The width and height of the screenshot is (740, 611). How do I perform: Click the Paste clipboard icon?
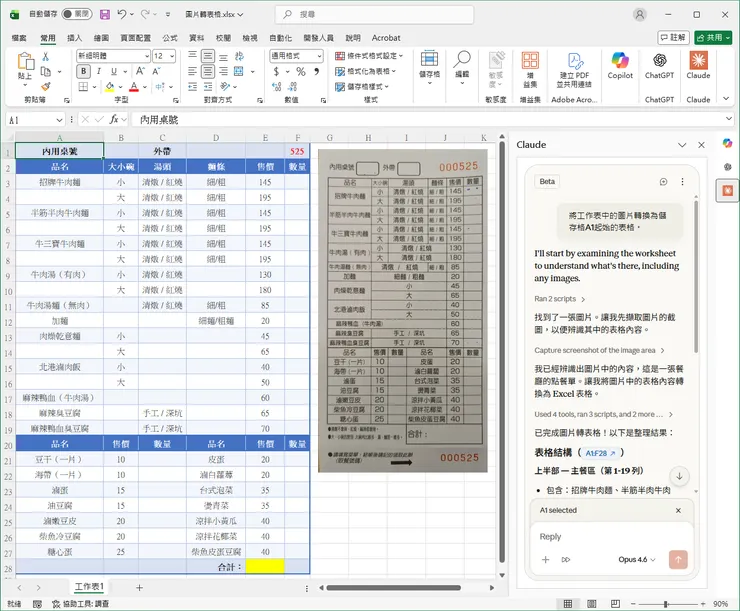tap(25, 62)
